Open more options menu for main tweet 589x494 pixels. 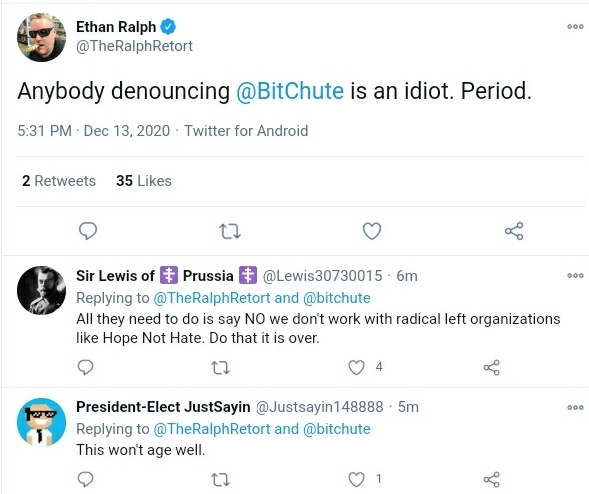[x=575, y=27]
